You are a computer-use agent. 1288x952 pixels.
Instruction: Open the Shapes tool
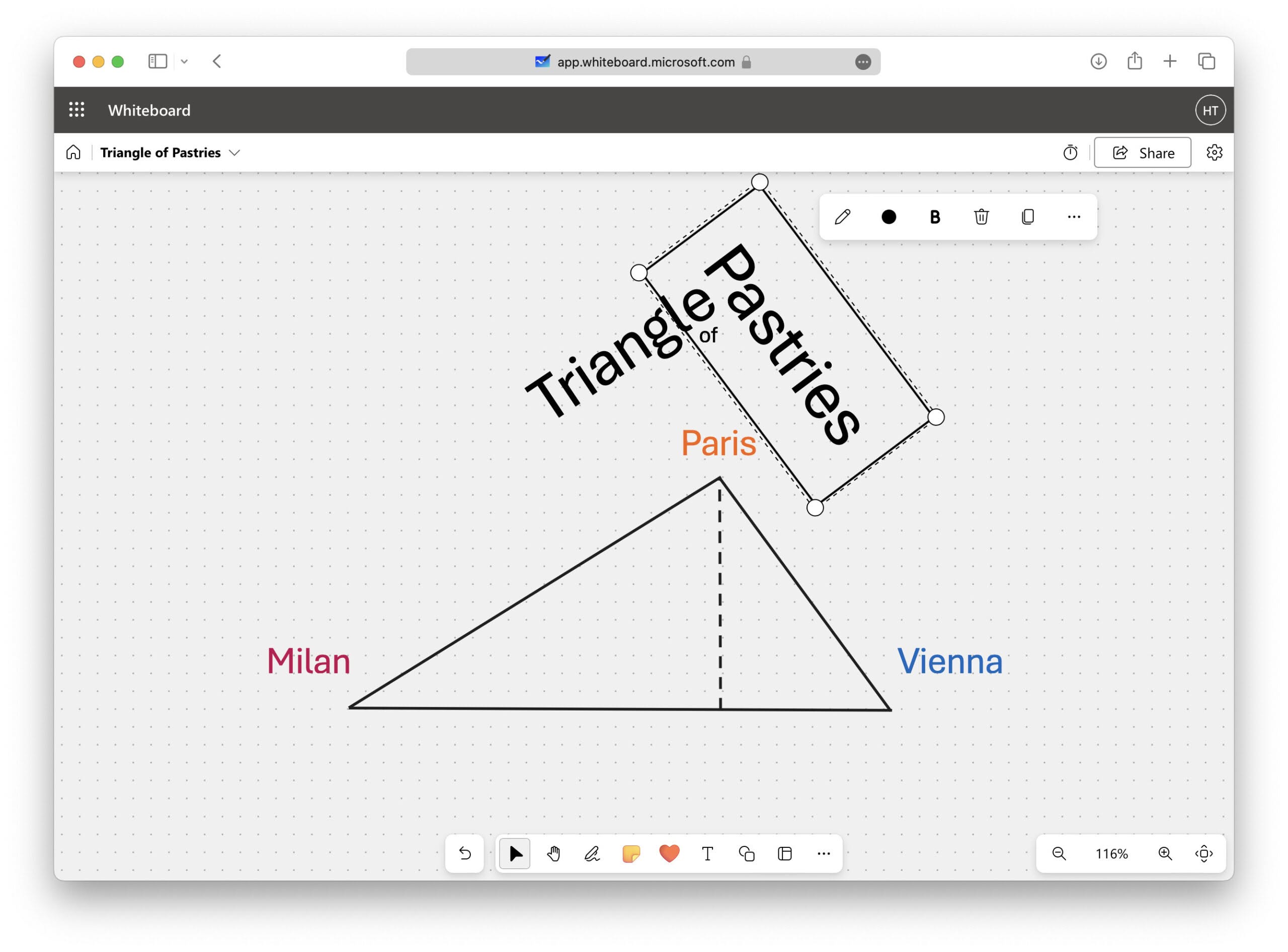[x=746, y=853]
